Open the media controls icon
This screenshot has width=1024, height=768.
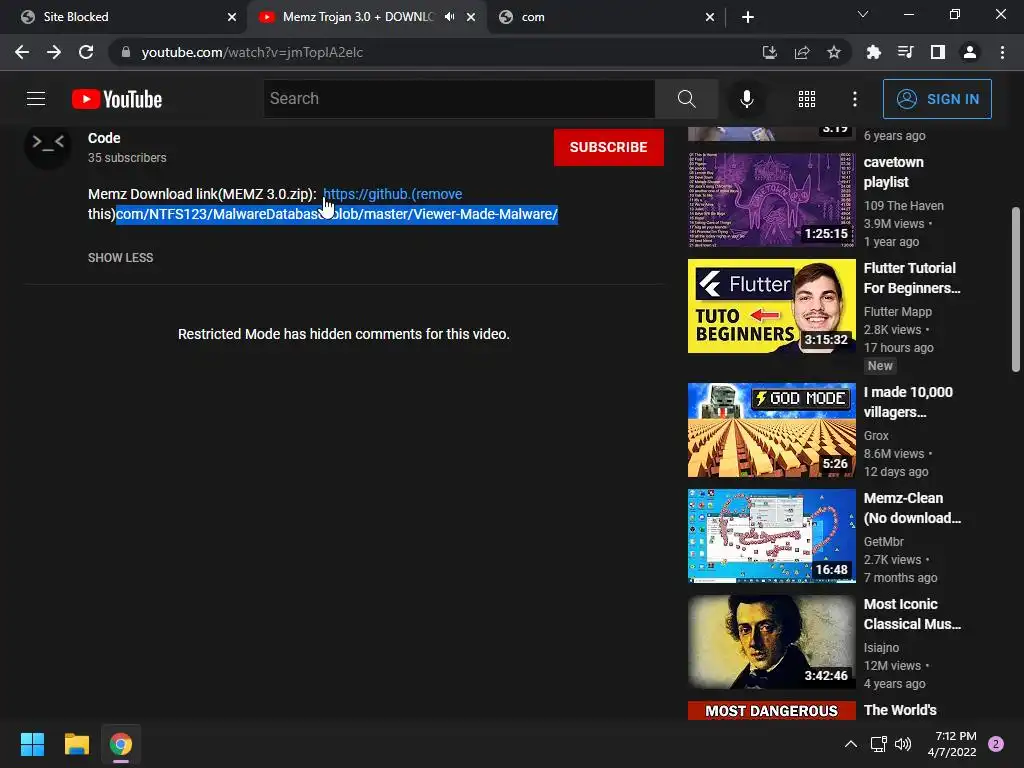tap(906, 52)
